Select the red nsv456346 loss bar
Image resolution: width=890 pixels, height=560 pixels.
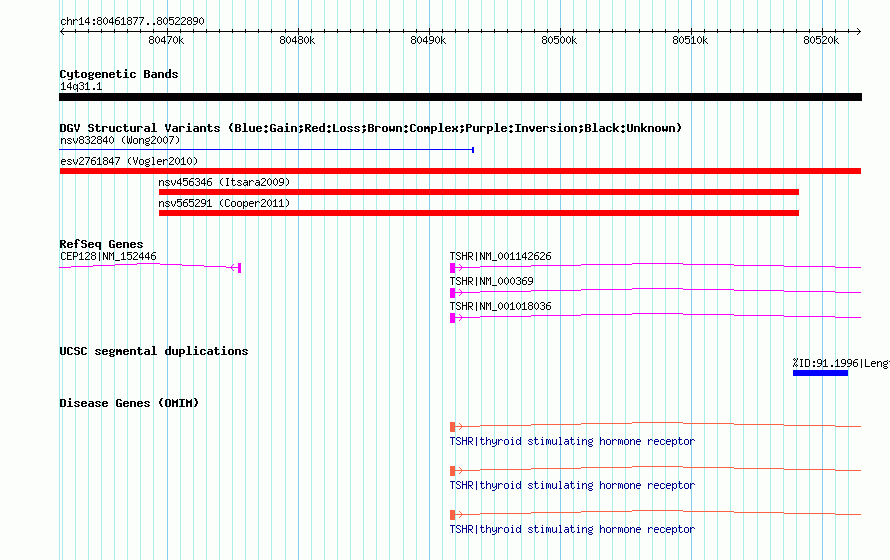479,192
